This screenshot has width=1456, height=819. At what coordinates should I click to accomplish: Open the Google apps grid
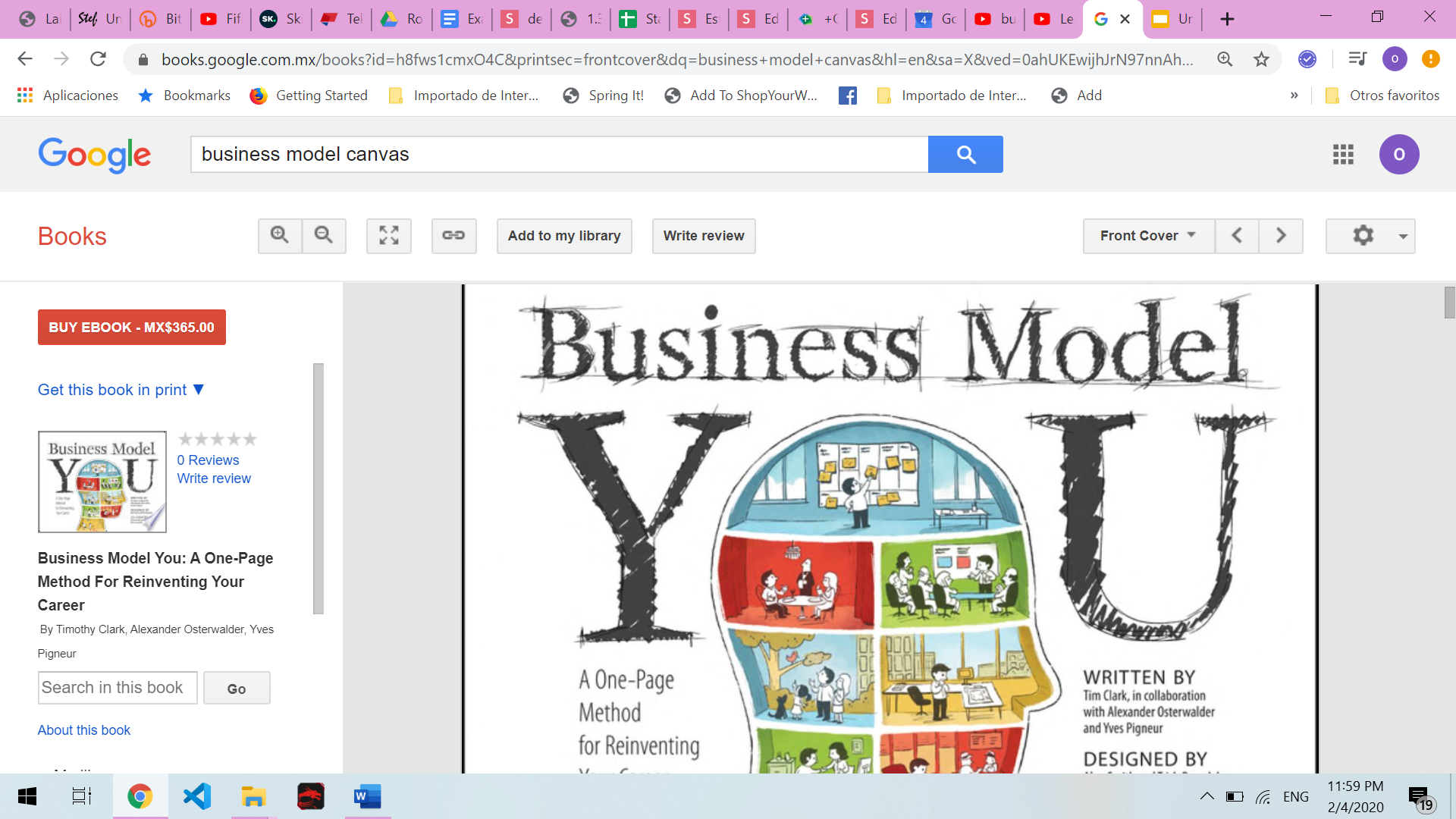point(1343,155)
